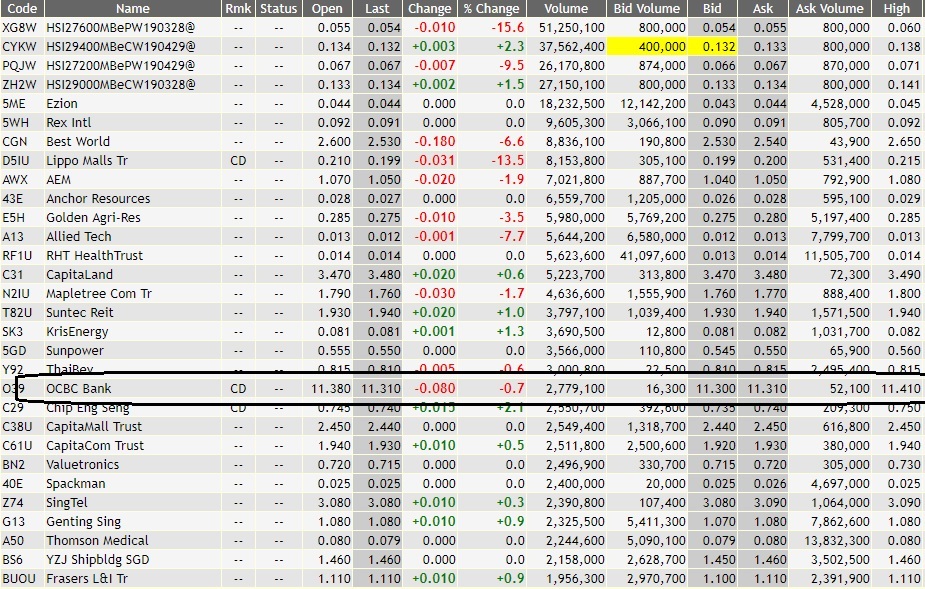Sort by the High column header
Viewport: 925px width, 589px height.
coord(896,9)
